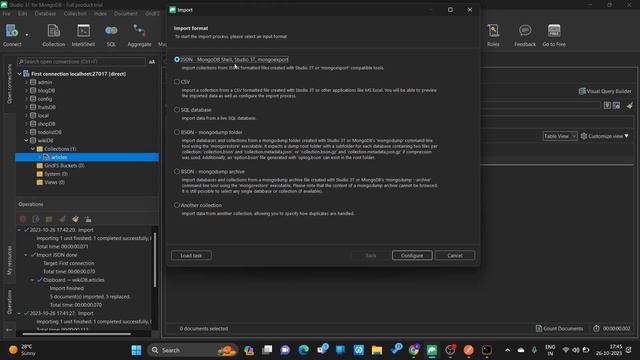Viewport: 640px width, 360px height.
Task: Click the Operations panel horizontal scrollbar
Action: (76, 333)
